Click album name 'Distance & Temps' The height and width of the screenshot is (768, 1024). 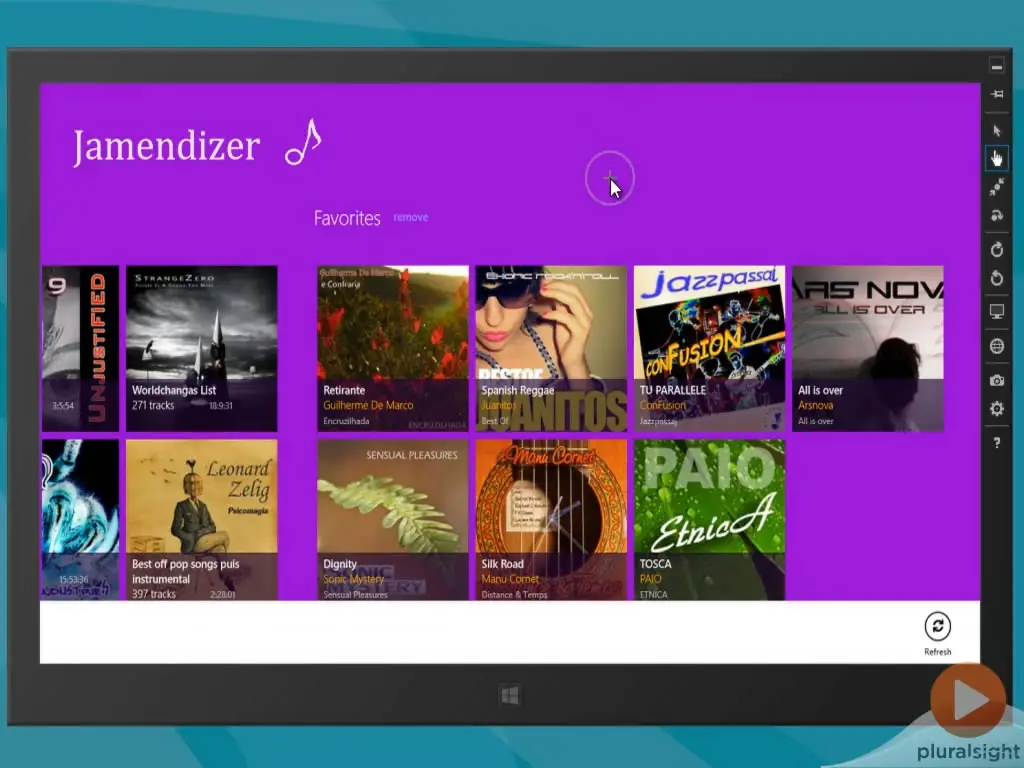point(514,594)
